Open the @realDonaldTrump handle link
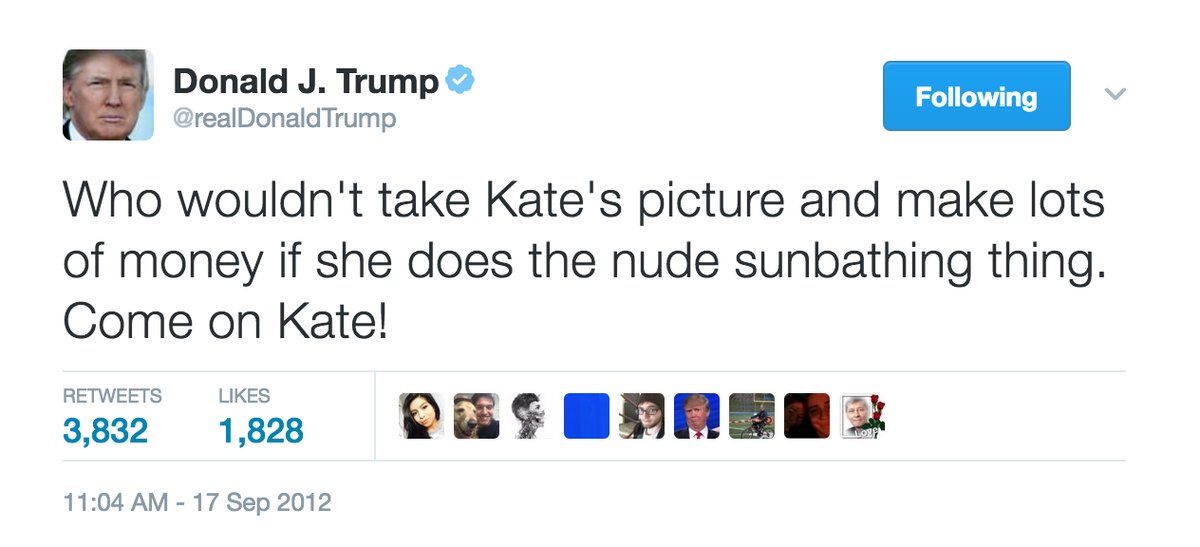 pyautogui.click(x=285, y=119)
